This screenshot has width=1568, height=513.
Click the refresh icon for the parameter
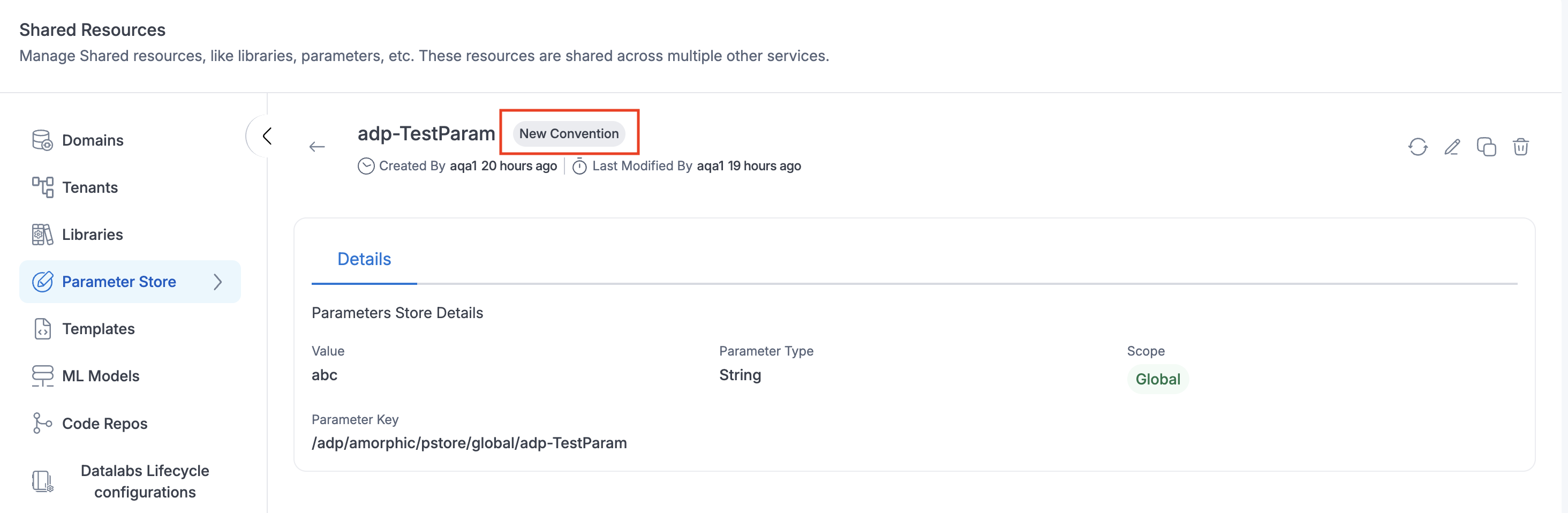click(x=1418, y=147)
